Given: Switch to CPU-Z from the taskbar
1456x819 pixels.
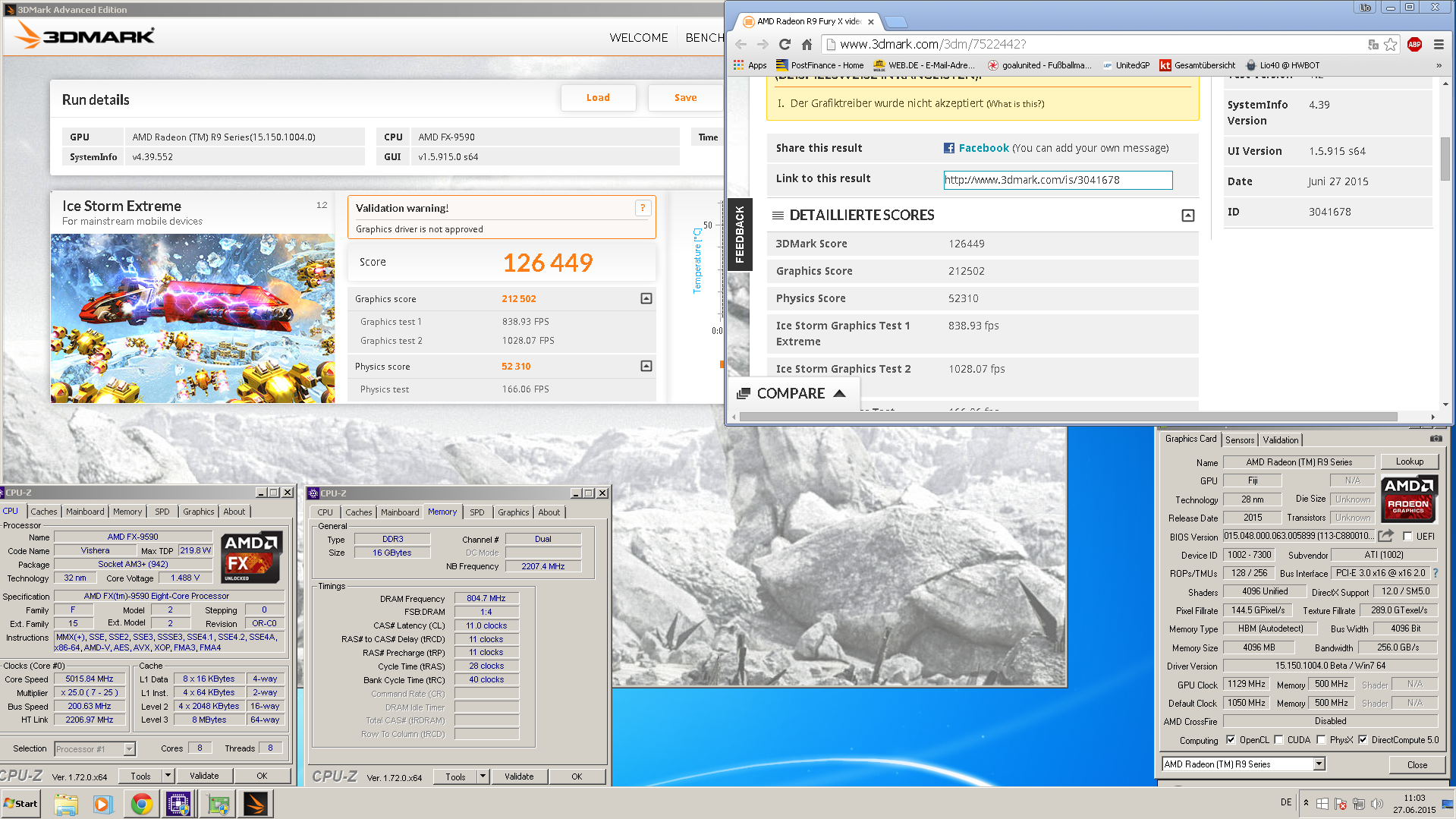Looking at the screenshot, I should [x=178, y=804].
